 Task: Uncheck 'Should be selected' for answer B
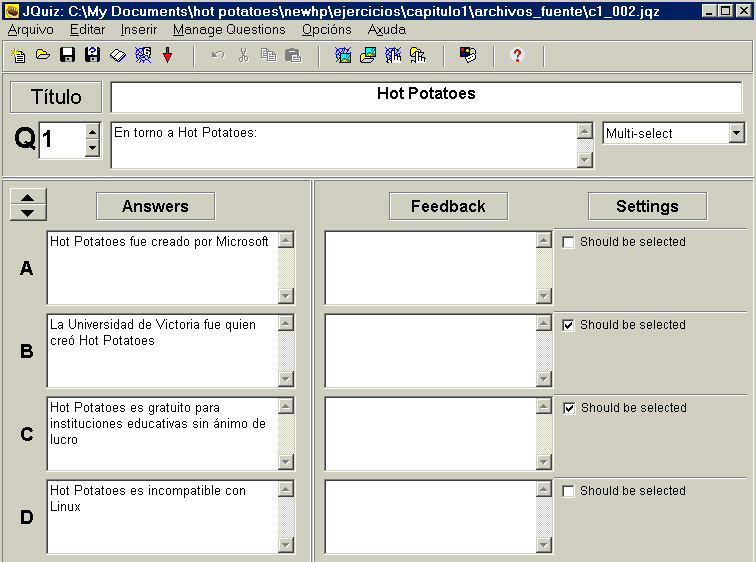click(x=568, y=325)
